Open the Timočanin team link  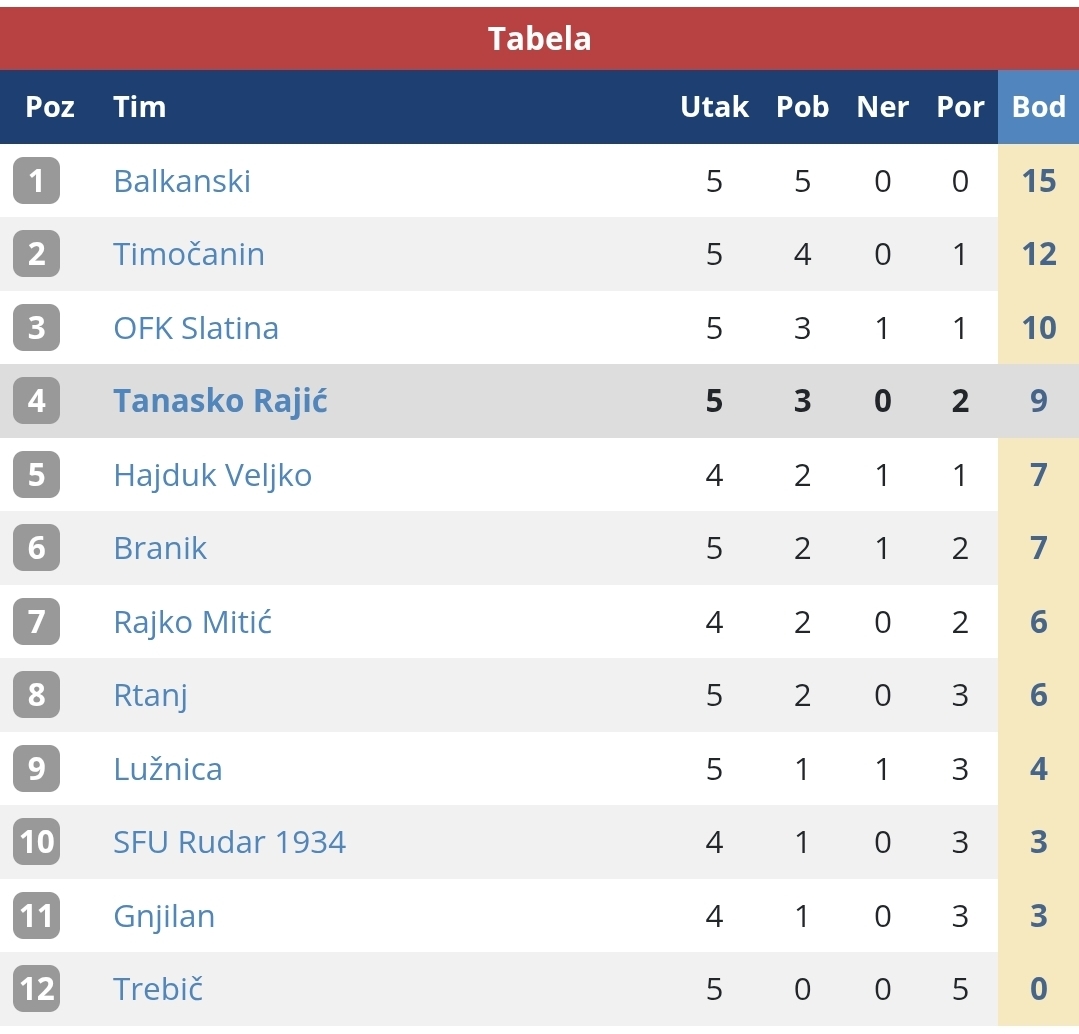(189, 254)
